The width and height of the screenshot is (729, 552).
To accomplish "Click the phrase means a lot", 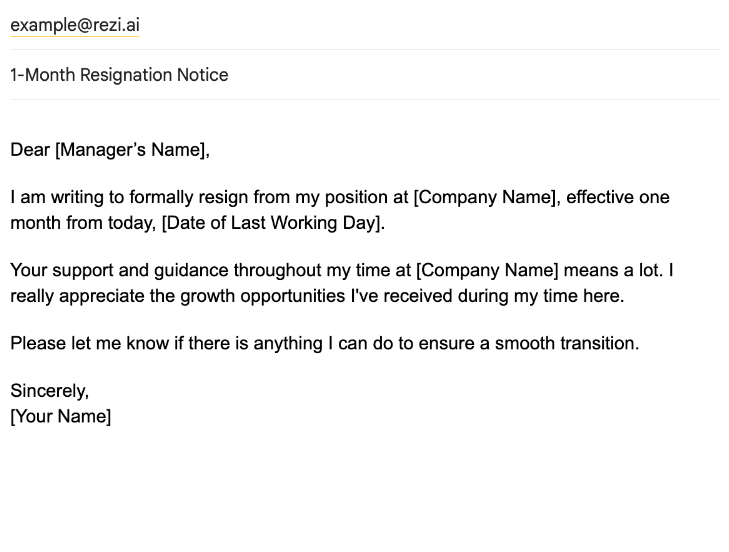I will point(618,270).
